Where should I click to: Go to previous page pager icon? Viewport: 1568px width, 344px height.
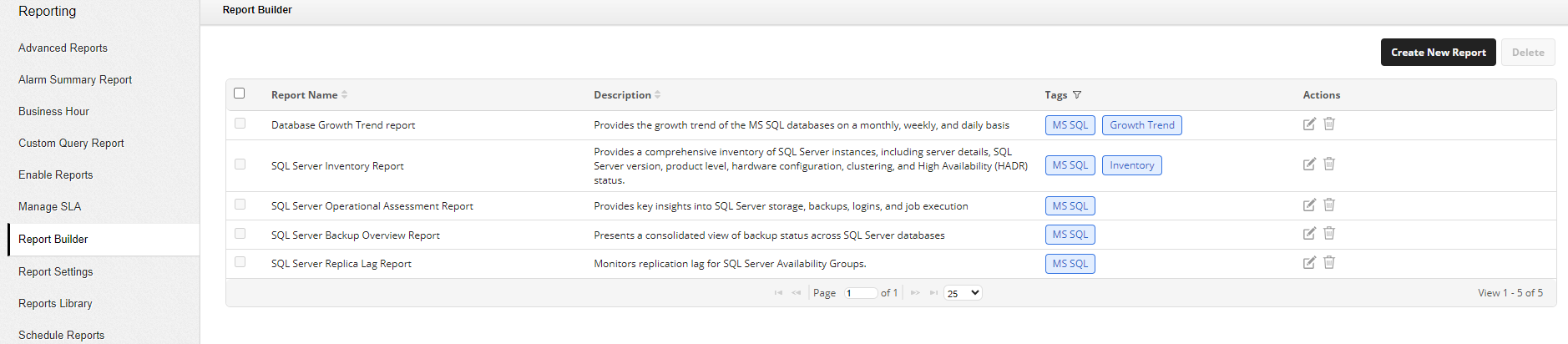[x=796, y=293]
